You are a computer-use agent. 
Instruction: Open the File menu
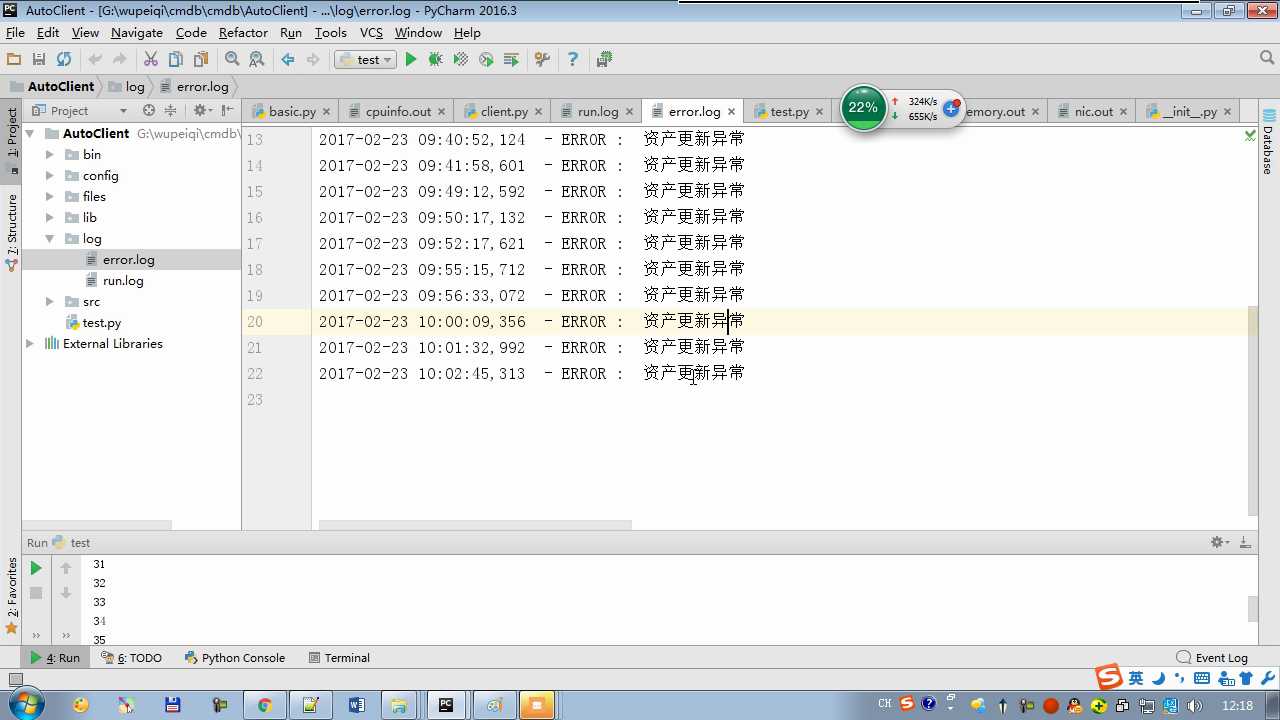point(15,33)
